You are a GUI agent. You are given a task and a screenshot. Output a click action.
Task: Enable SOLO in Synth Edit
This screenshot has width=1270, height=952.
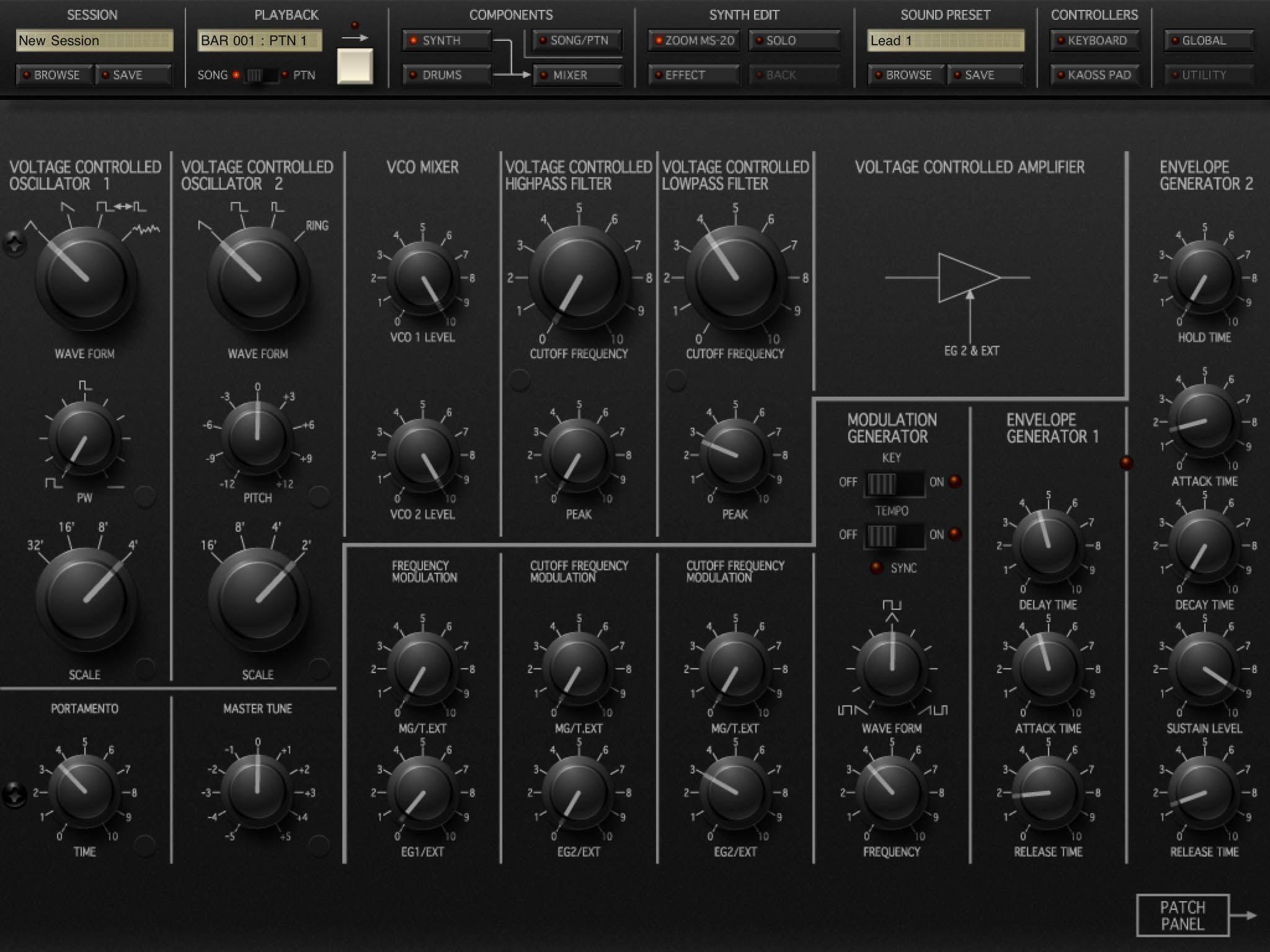click(x=794, y=41)
